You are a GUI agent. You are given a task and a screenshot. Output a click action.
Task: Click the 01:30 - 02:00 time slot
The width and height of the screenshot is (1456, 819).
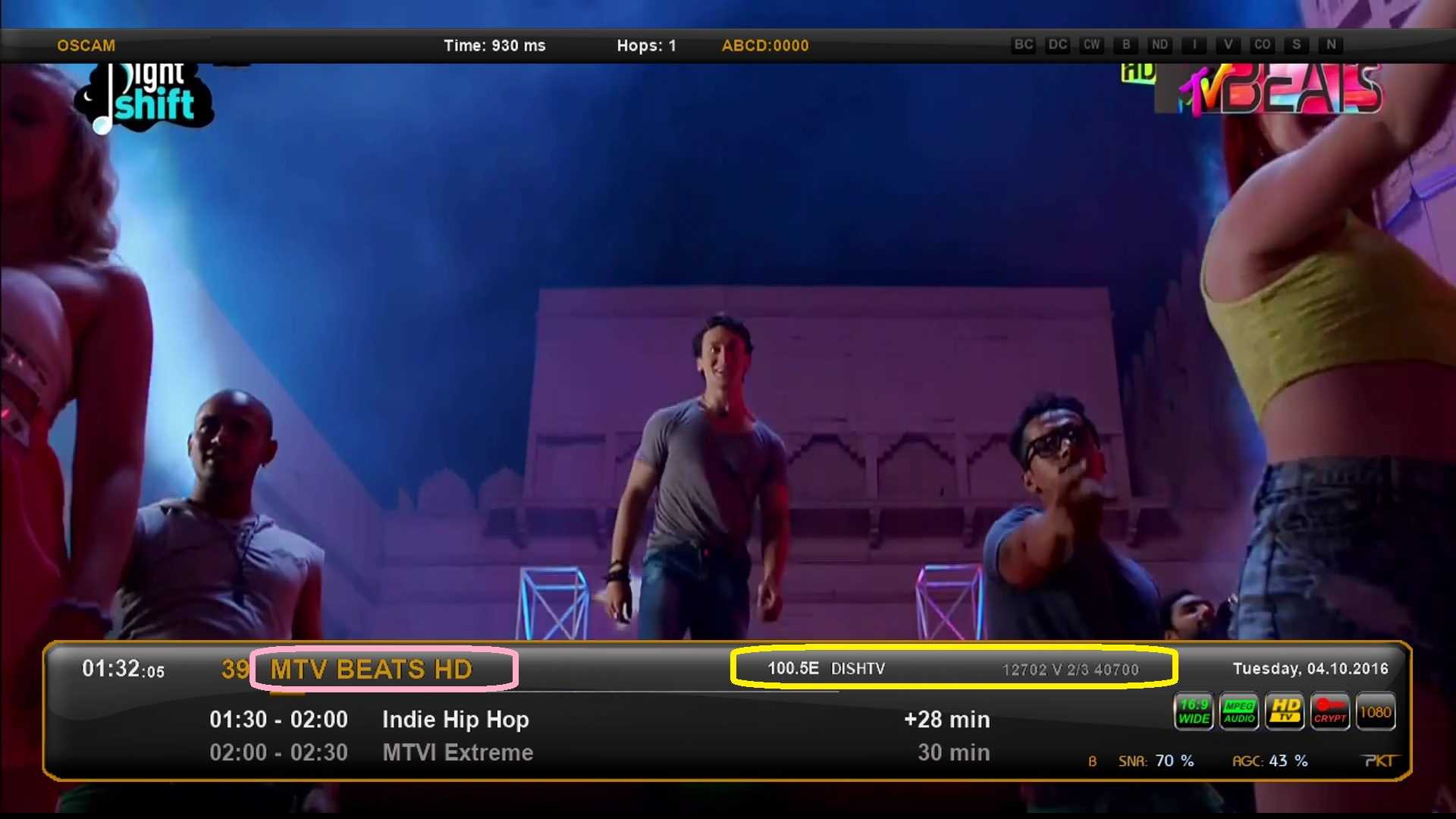[278, 719]
